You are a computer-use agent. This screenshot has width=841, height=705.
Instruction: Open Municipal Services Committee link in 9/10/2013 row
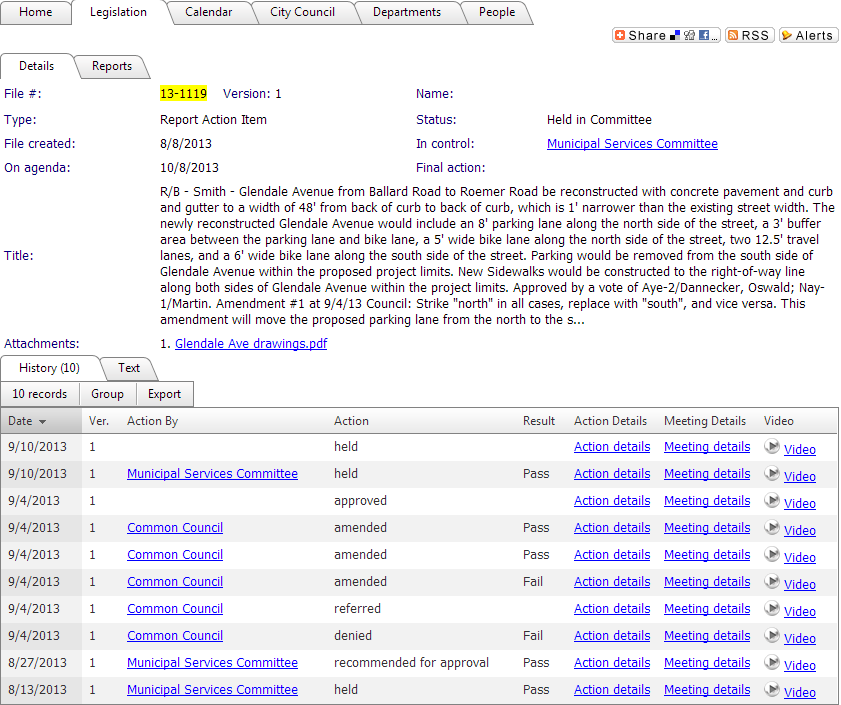coord(212,474)
